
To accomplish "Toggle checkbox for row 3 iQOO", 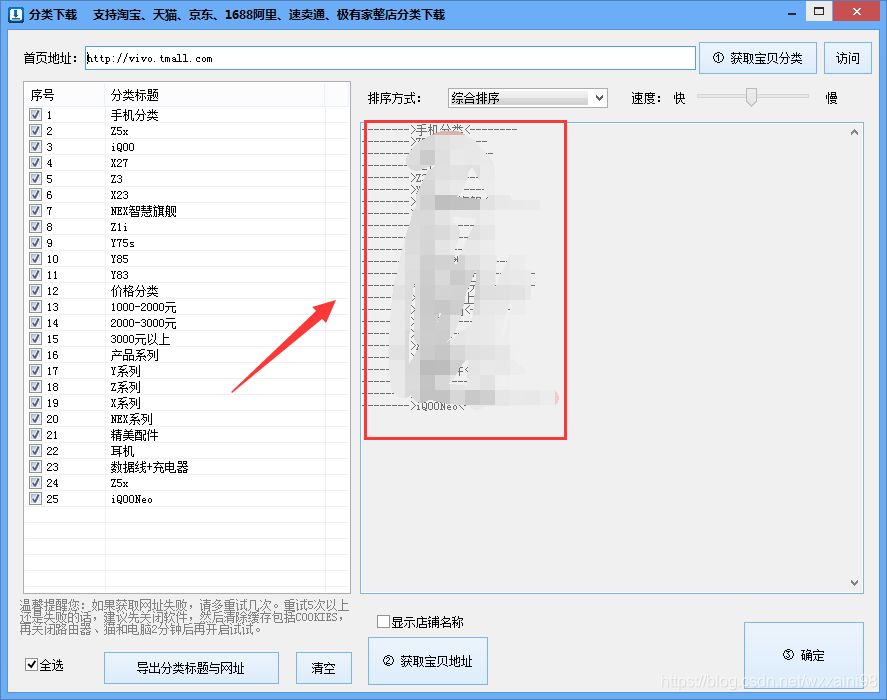I will pos(36,147).
